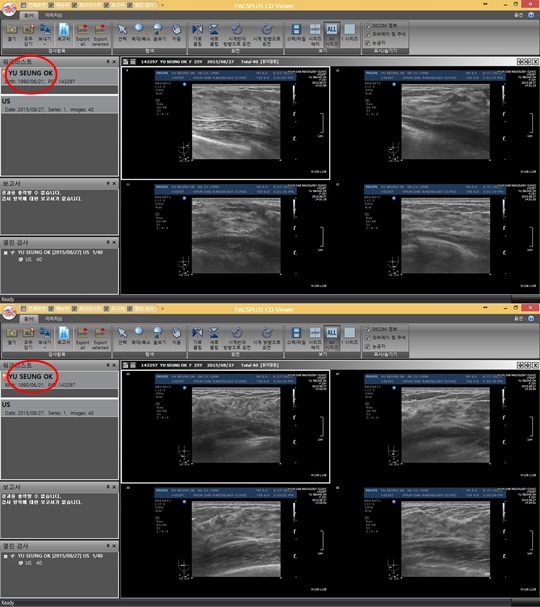Click the US series entry in lower window worklist
Screen dimensions: 540x607
coord(60,408)
